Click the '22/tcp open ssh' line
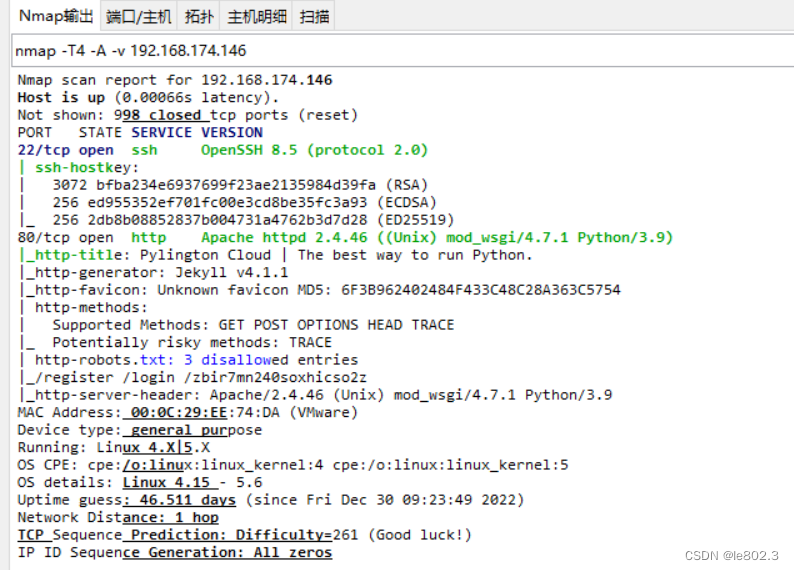 click(x=223, y=150)
